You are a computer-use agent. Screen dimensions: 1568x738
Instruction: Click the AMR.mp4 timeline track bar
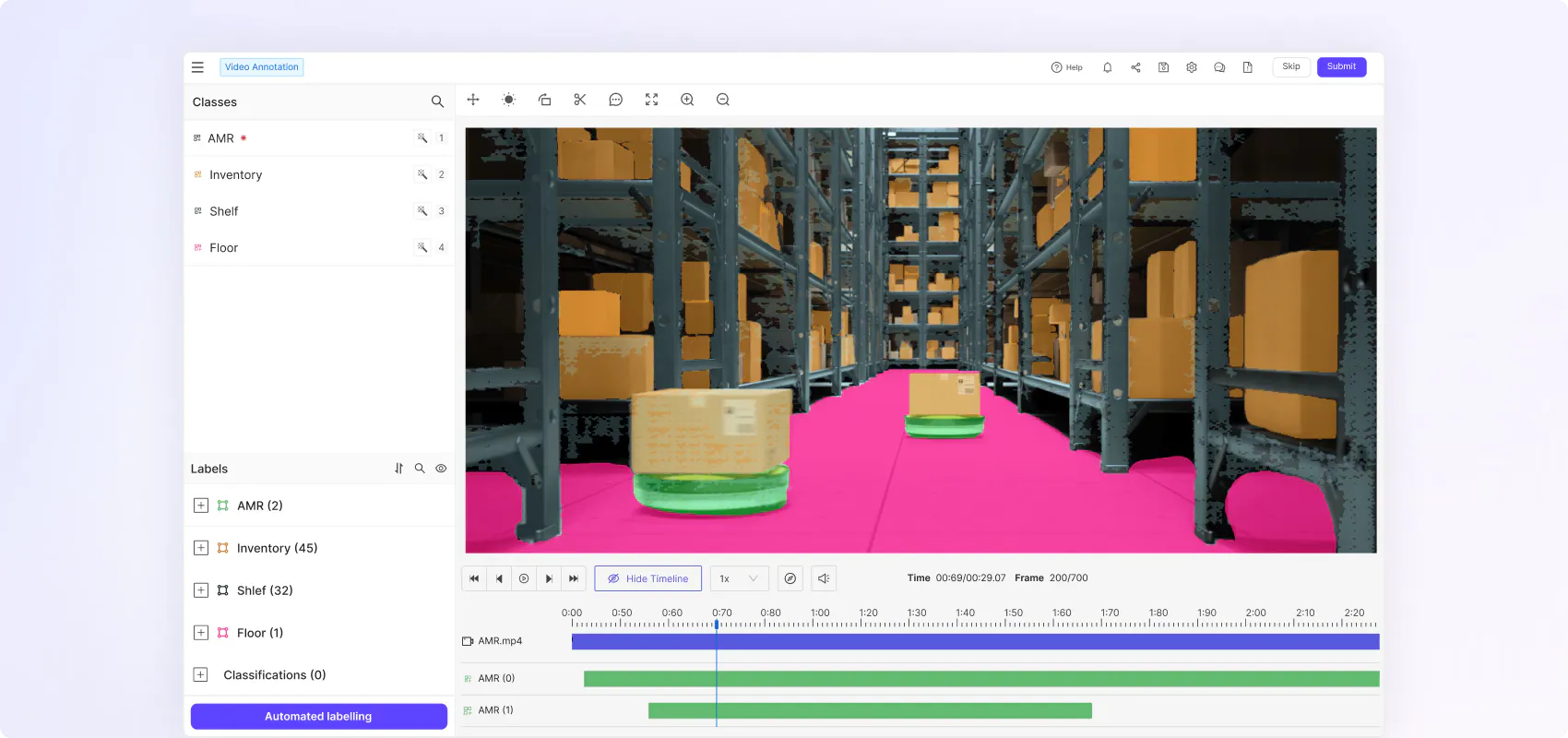975,641
